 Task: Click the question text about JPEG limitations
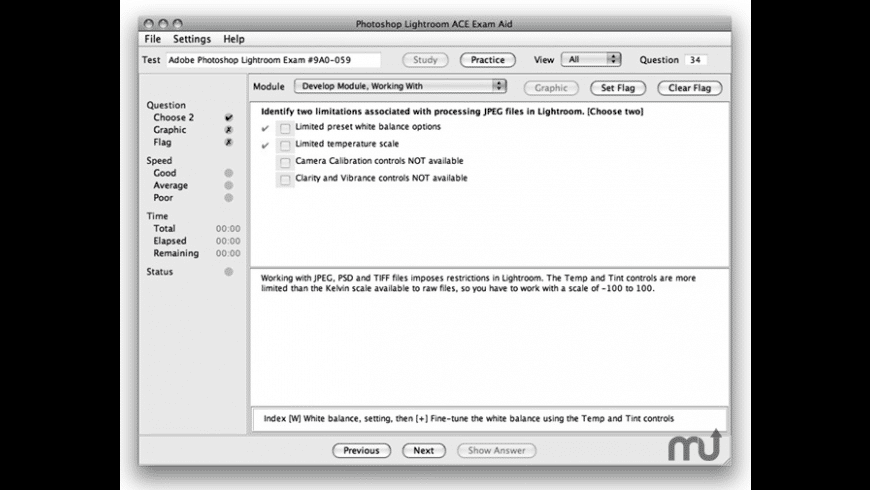(452, 112)
